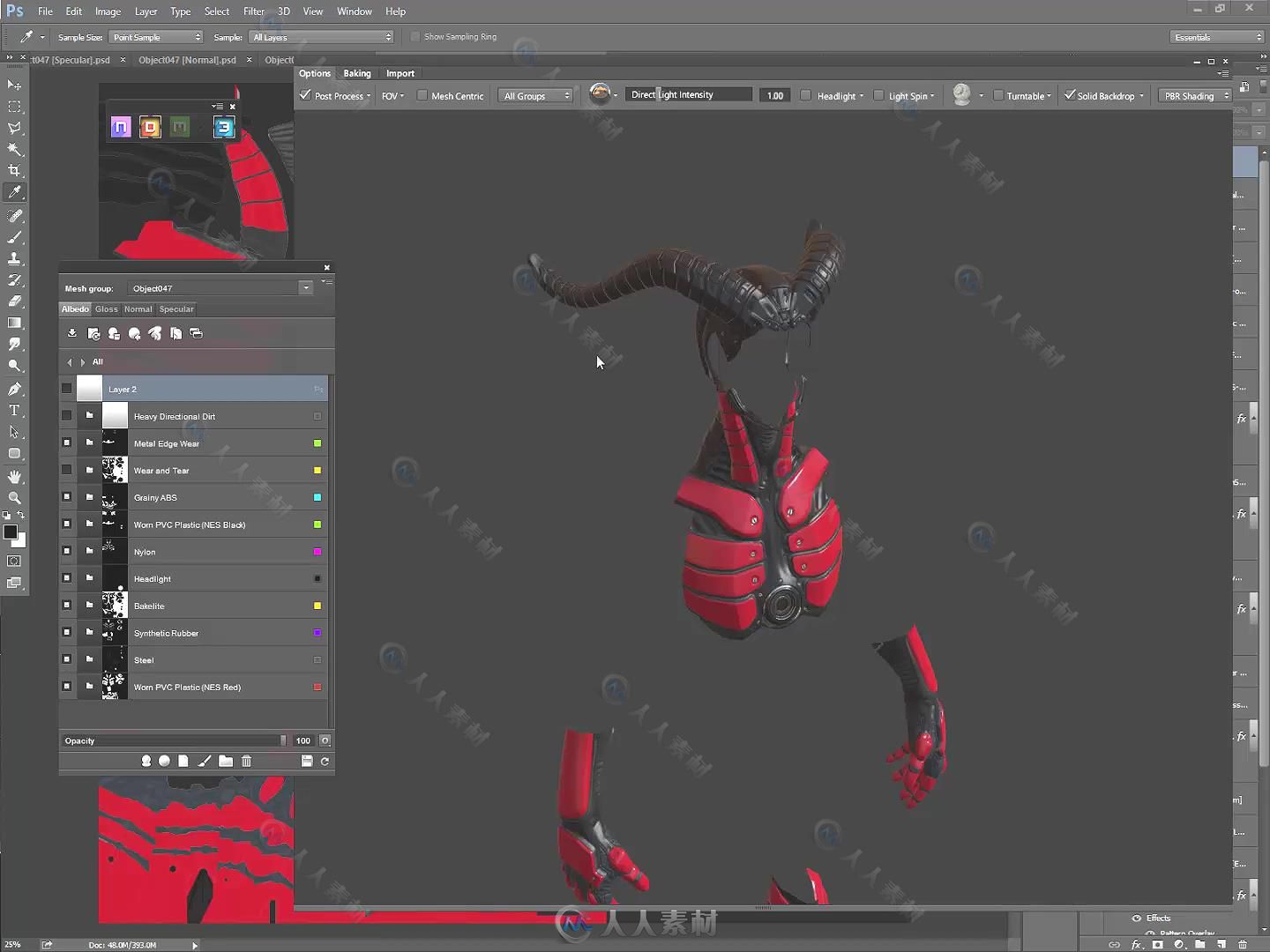Open the Essentials workspace dropdown
This screenshot has width=1270, height=952.
pos(1217,37)
